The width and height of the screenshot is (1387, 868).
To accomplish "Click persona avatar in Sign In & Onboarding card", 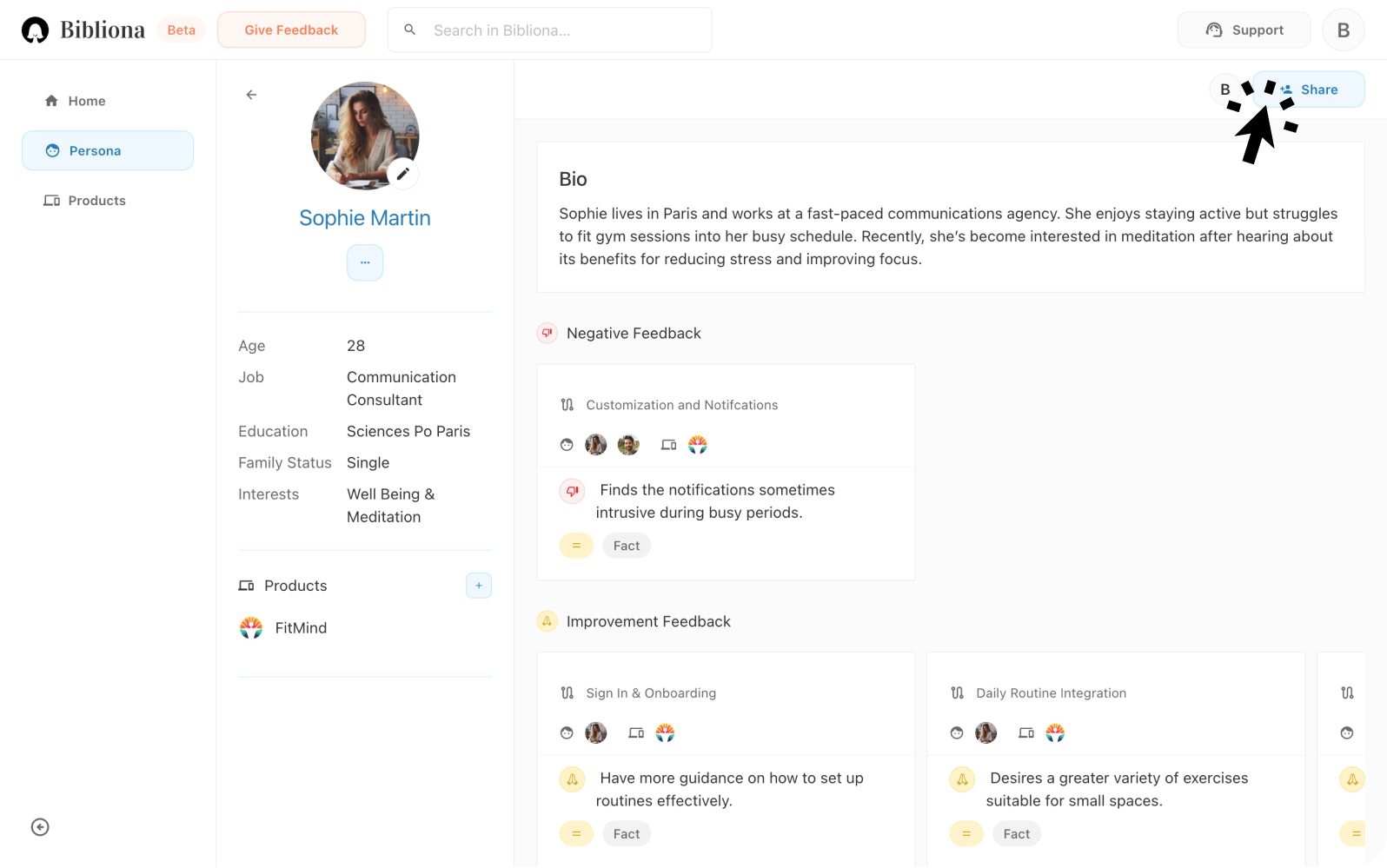I will [596, 733].
